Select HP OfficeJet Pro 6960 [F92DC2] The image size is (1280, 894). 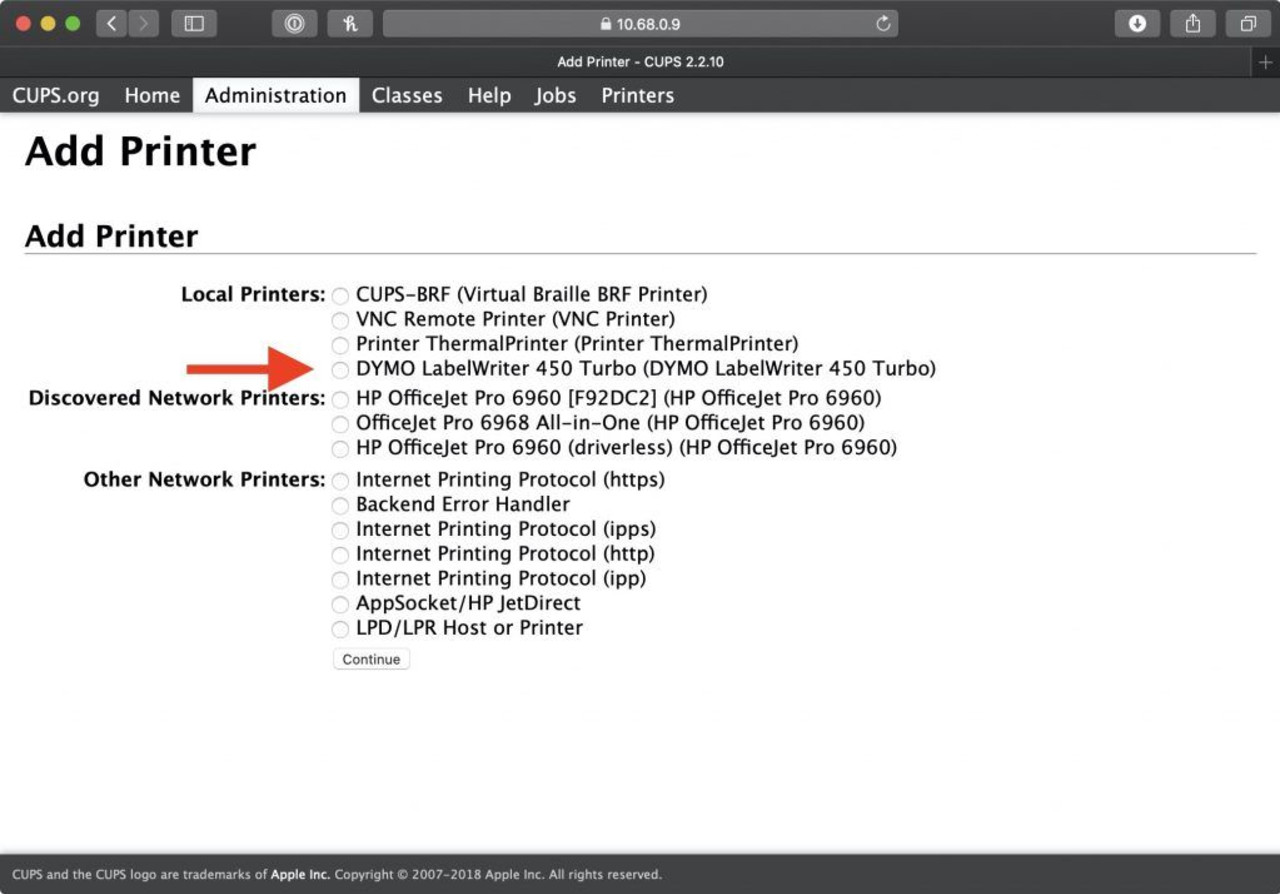pyautogui.click(x=341, y=399)
